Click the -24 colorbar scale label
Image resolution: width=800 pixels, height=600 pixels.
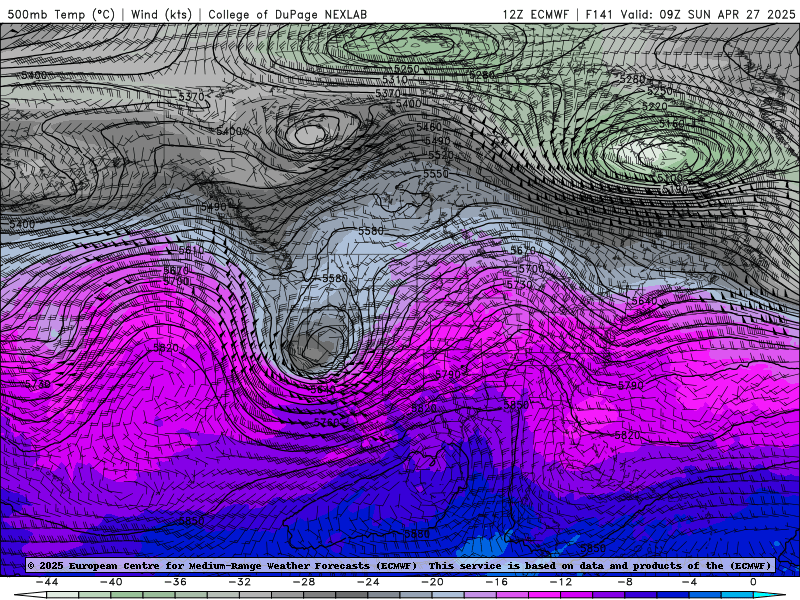click(368, 582)
